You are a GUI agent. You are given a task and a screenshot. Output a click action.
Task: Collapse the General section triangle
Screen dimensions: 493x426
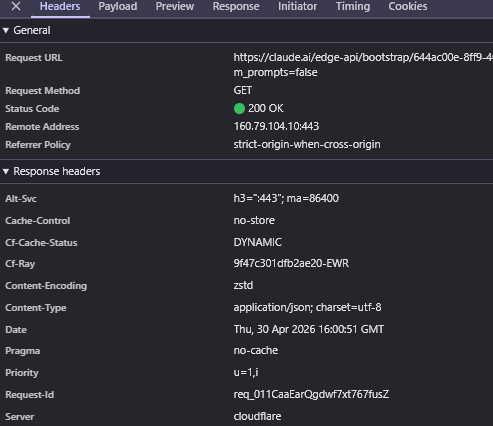click(x=6, y=31)
